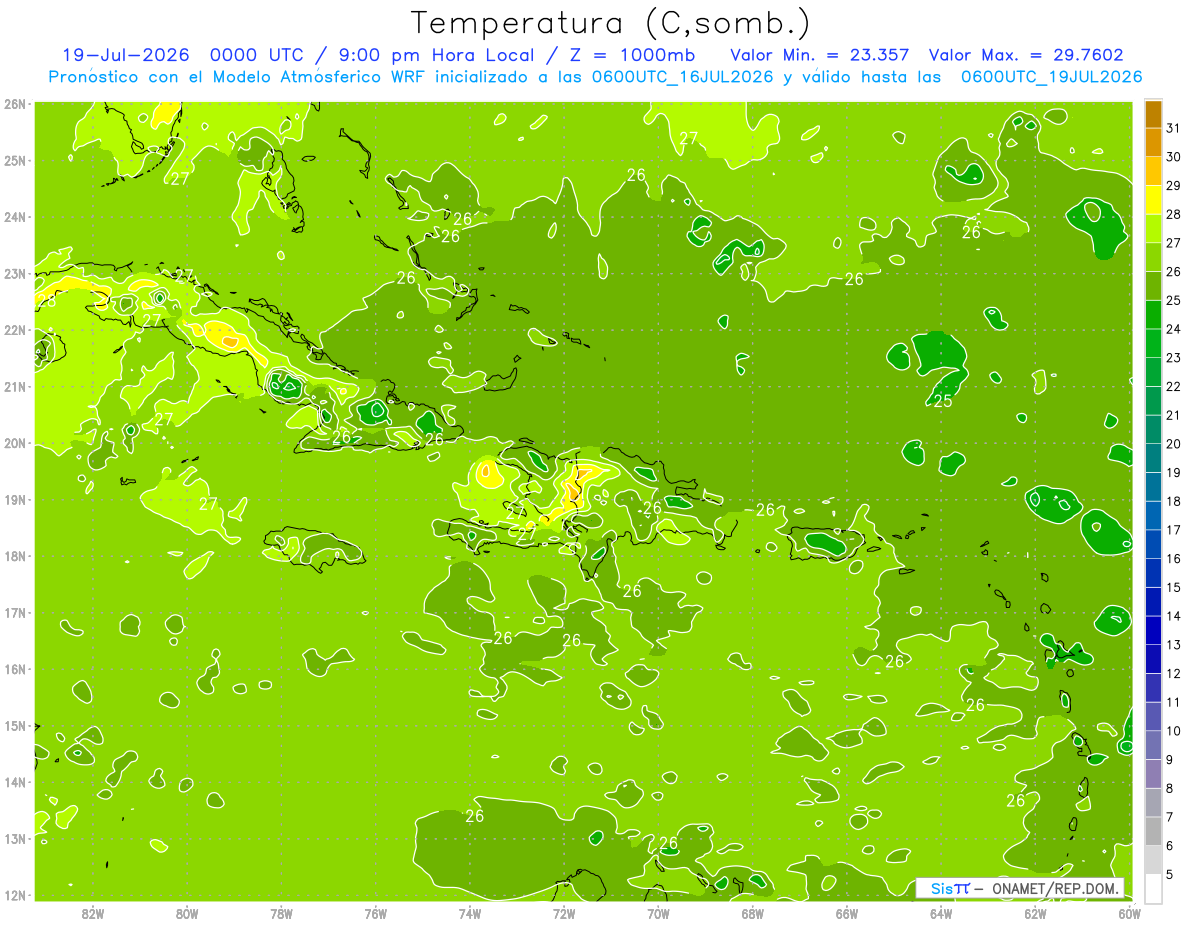Click the "Temperatura (C,somb.)" map title
The image size is (1200, 927).
click(x=610, y=22)
